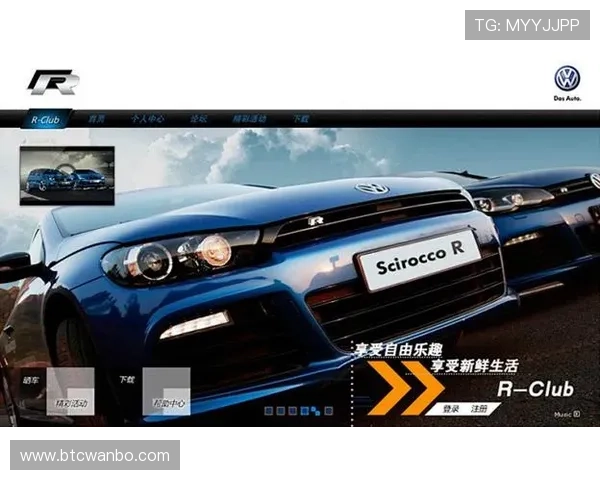Open the 首页 home menu item
Screen dimensions: 600x480
pos(97,119)
